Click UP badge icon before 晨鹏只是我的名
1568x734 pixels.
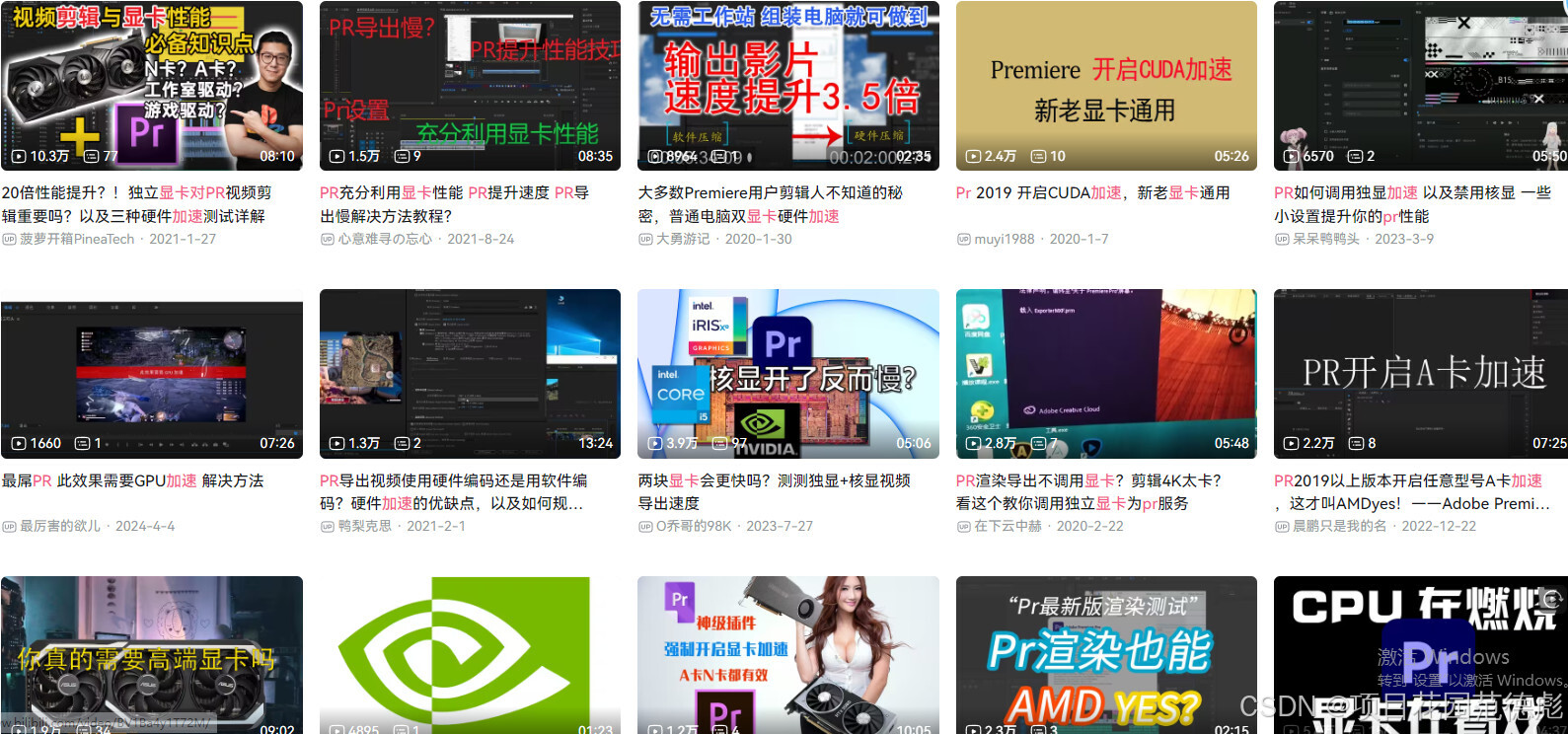pyautogui.click(x=1282, y=527)
